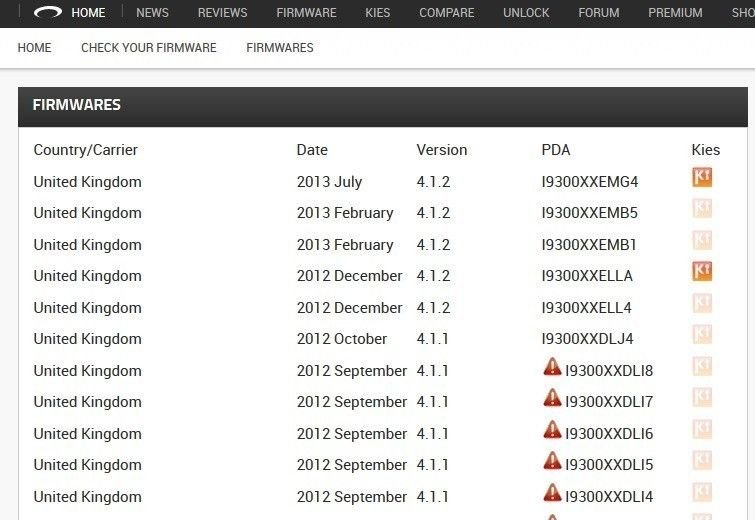Click the Version column header

[x=442, y=150]
